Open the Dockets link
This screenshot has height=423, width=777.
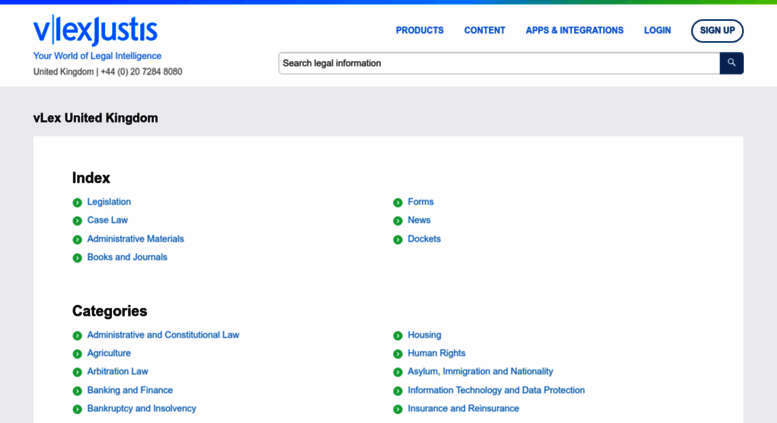pos(424,239)
